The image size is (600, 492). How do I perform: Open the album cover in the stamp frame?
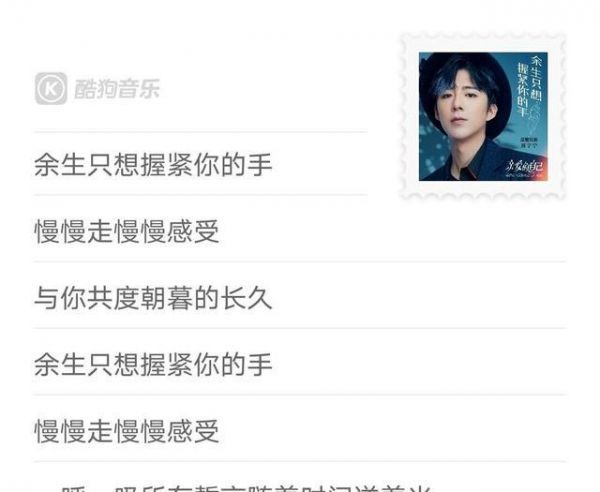coord(483,116)
